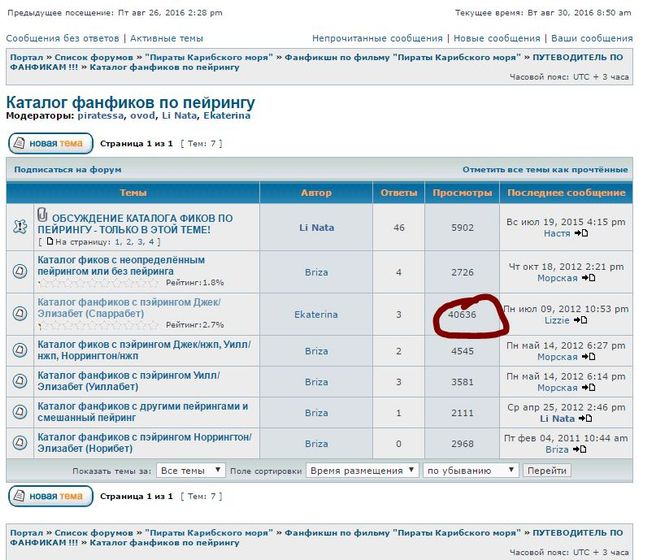The image size is (652, 560).
Task: Open the 'по убыванию' sort order dropdown
Action: pos(469,470)
